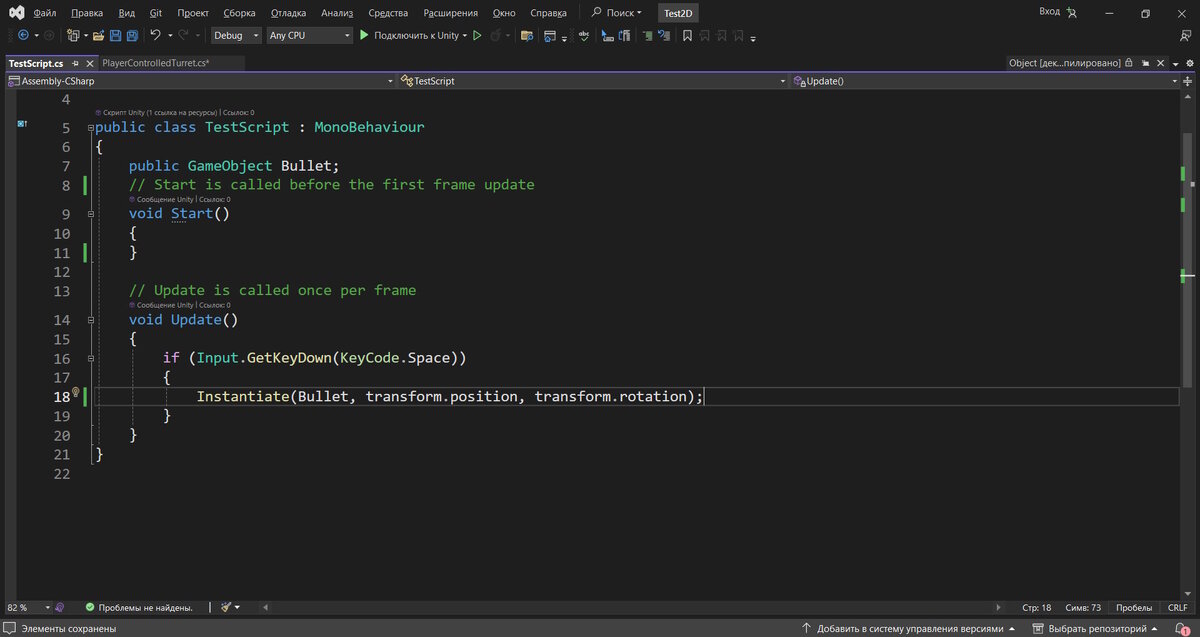Click the open file folder icon
The image size is (1200, 637).
99,35
